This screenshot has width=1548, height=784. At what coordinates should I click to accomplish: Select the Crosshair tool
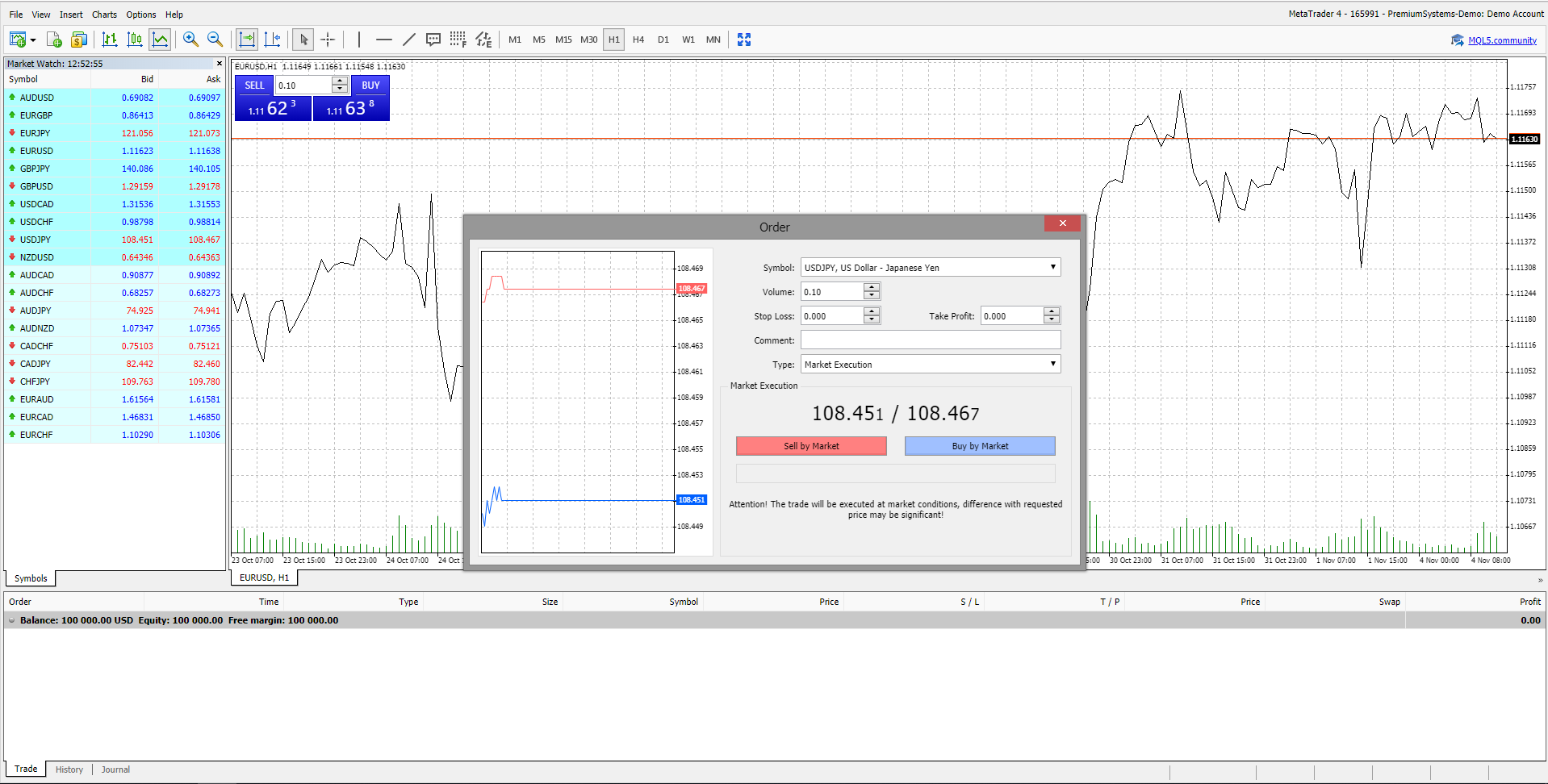[x=328, y=40]
